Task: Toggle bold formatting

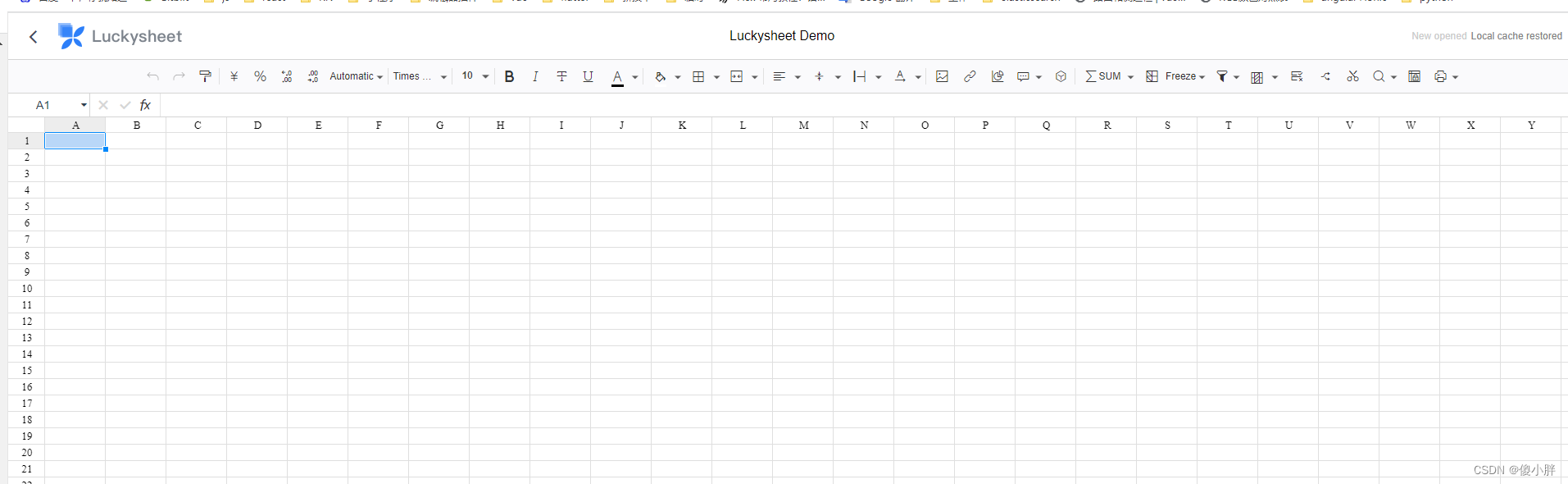Action: 509,76
